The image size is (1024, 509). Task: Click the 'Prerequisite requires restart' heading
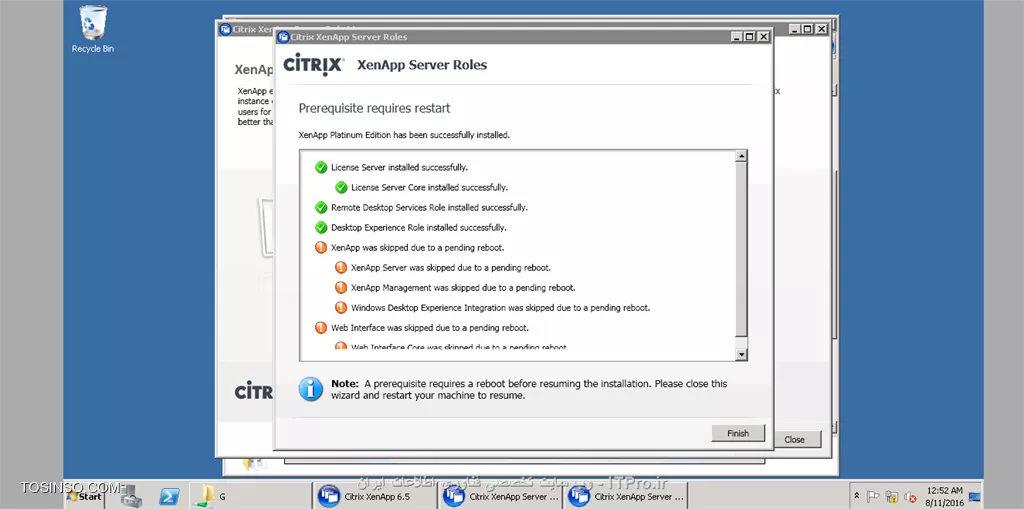point(374,108)
